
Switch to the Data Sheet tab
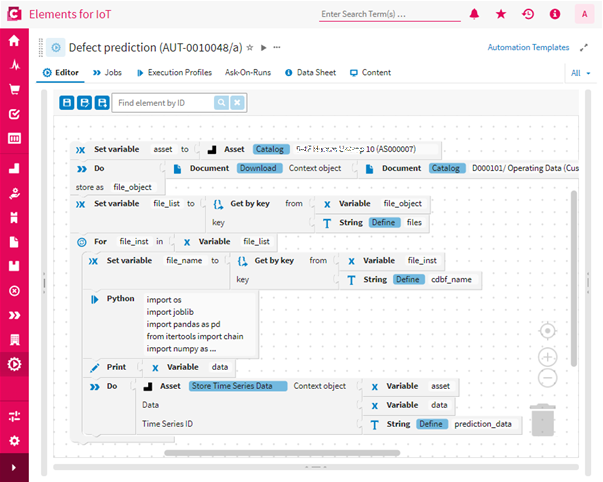coord(310,73)
